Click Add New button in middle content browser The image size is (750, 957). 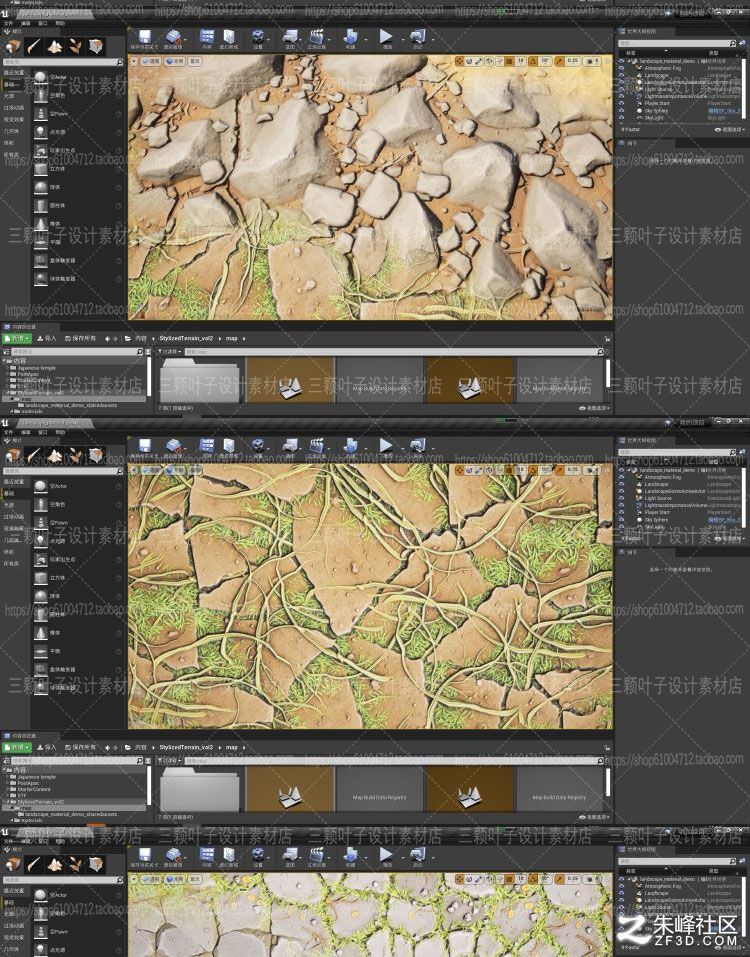[17, 747]
